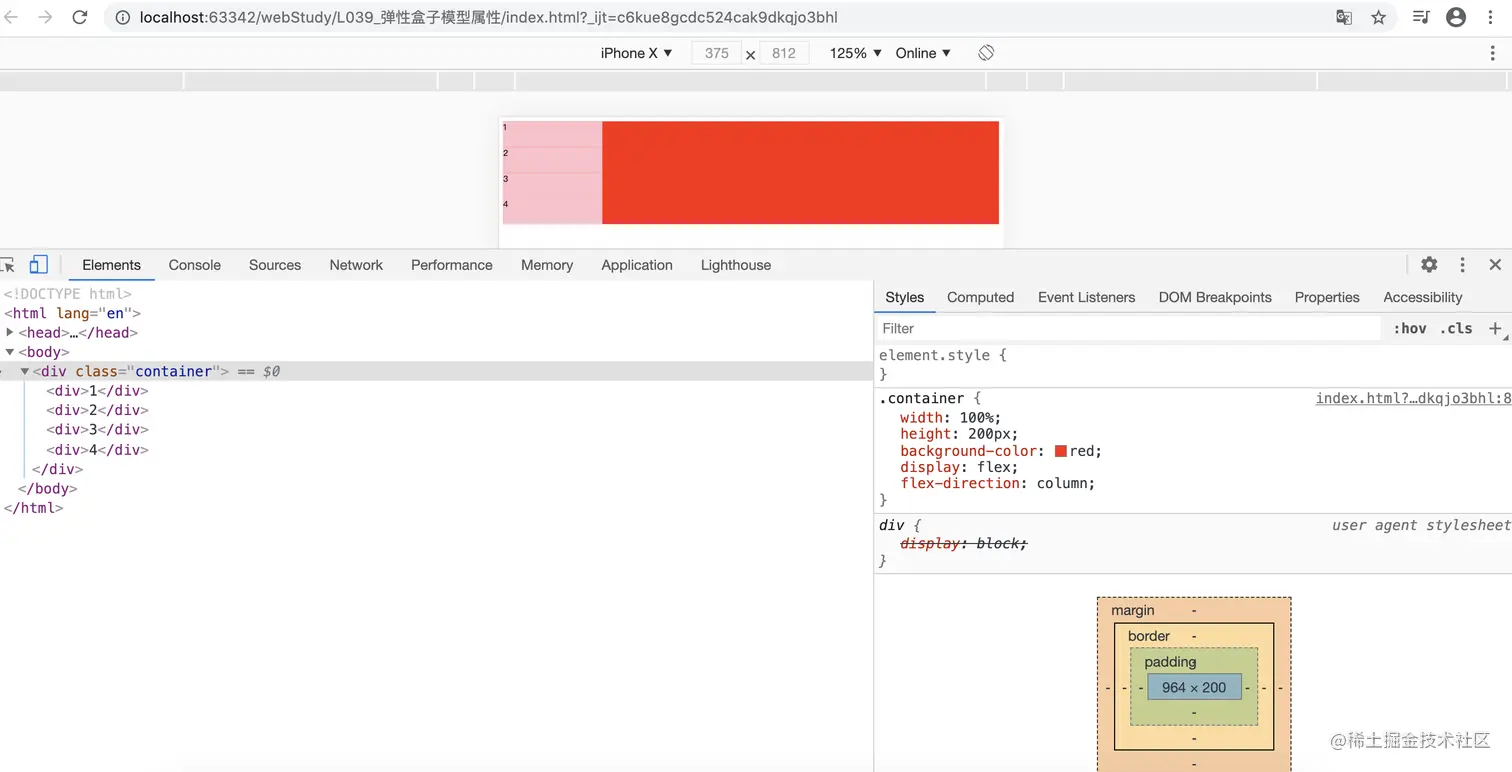Image resolution: width=1512 pixels, height=772 pixels.
Task: Switch to the Elements tab
Action: (111, 265)
